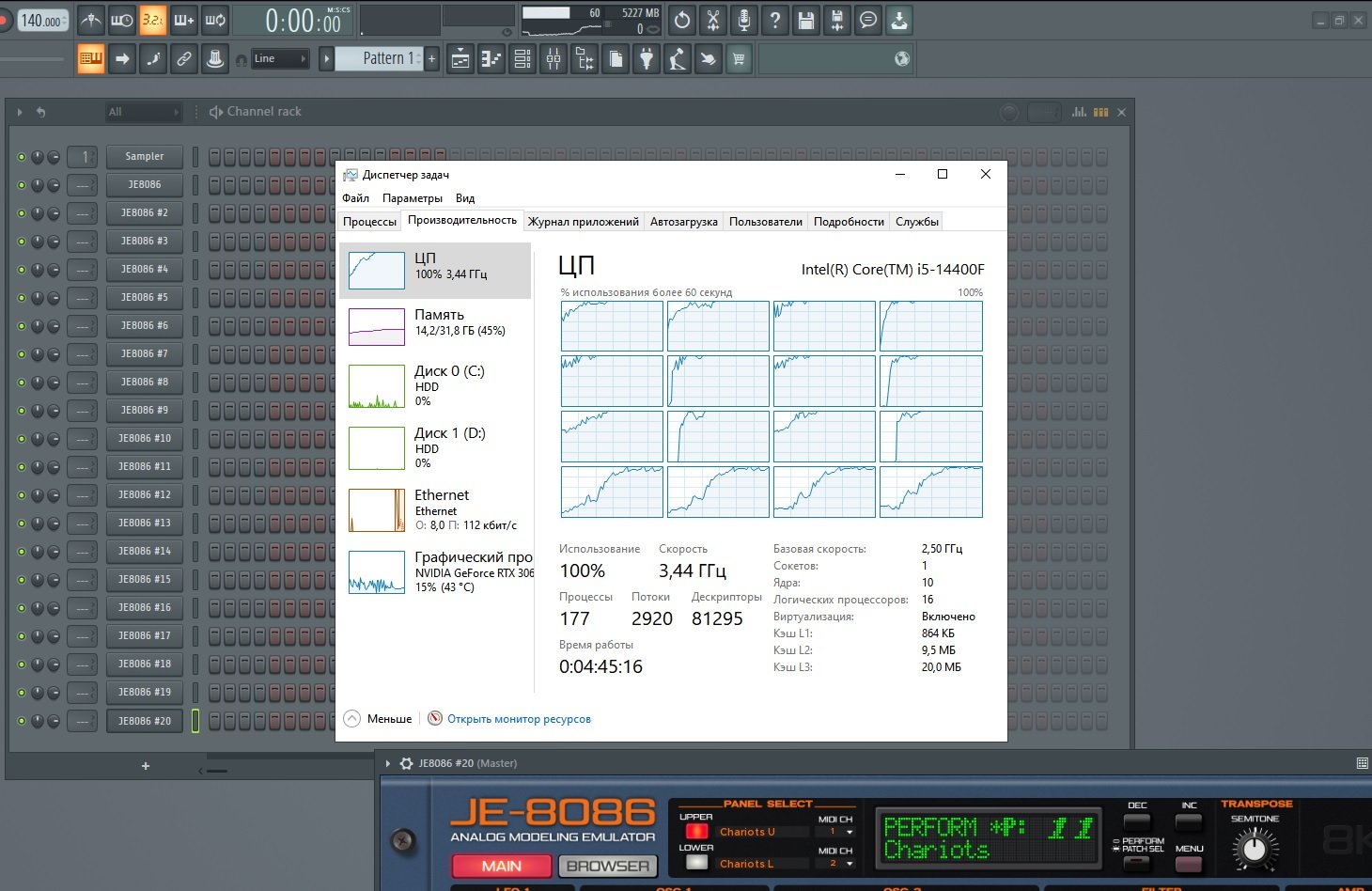This screenshot has height=891, width=1372.
Task: Click the Transpose Semitone knob
Action: (x=1255, y=851)
